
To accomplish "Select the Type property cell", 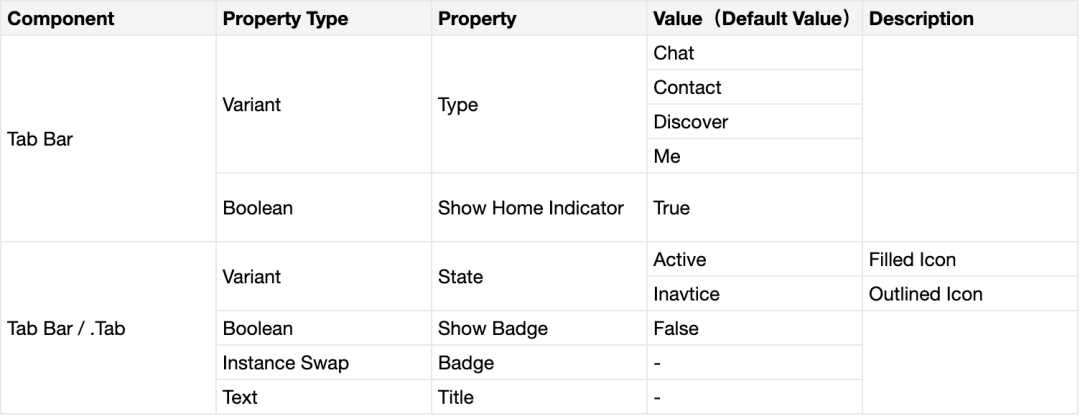I will [x=539, y=104].
